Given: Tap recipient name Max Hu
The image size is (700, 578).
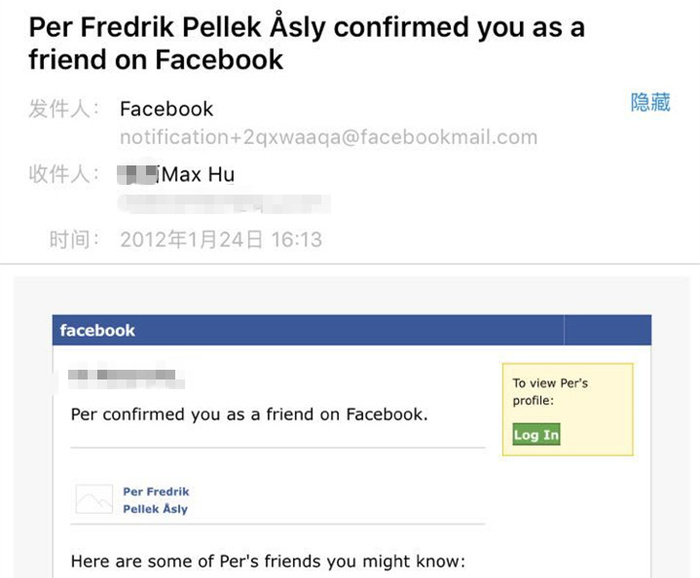Looking at the screenshot, I should (198, 175).
